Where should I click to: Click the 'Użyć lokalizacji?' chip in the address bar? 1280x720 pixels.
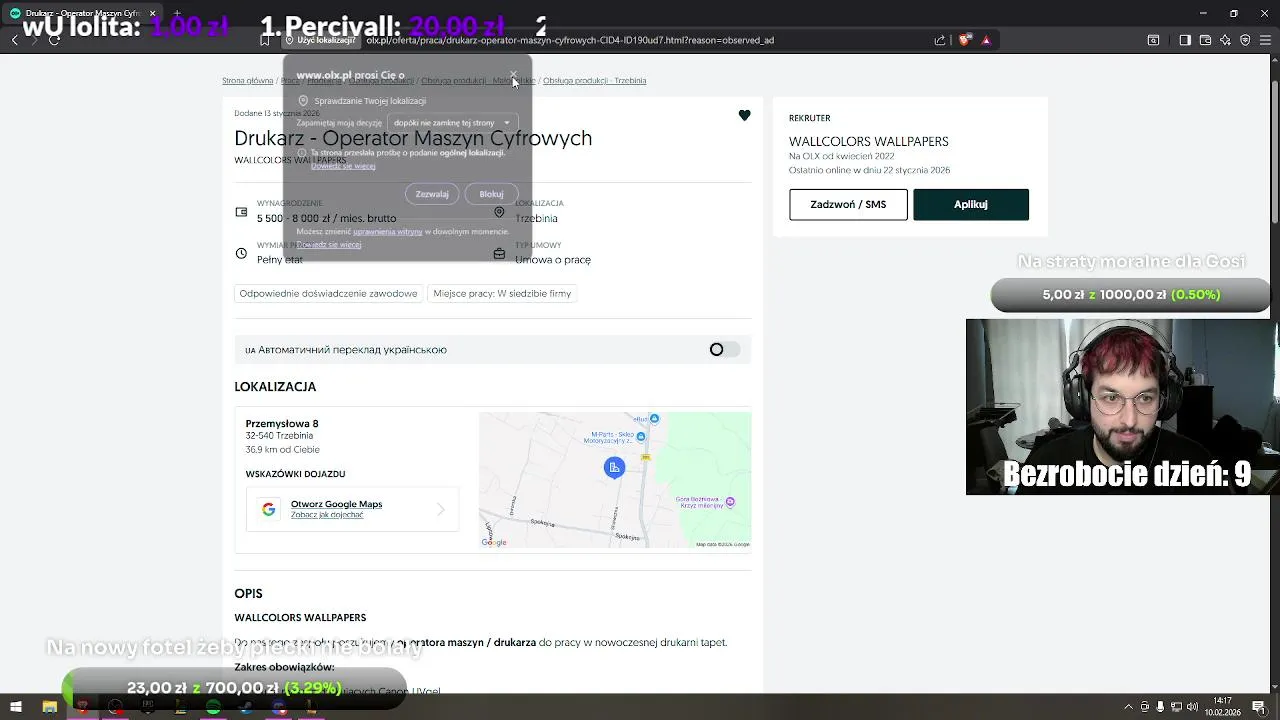click(321, 40)
